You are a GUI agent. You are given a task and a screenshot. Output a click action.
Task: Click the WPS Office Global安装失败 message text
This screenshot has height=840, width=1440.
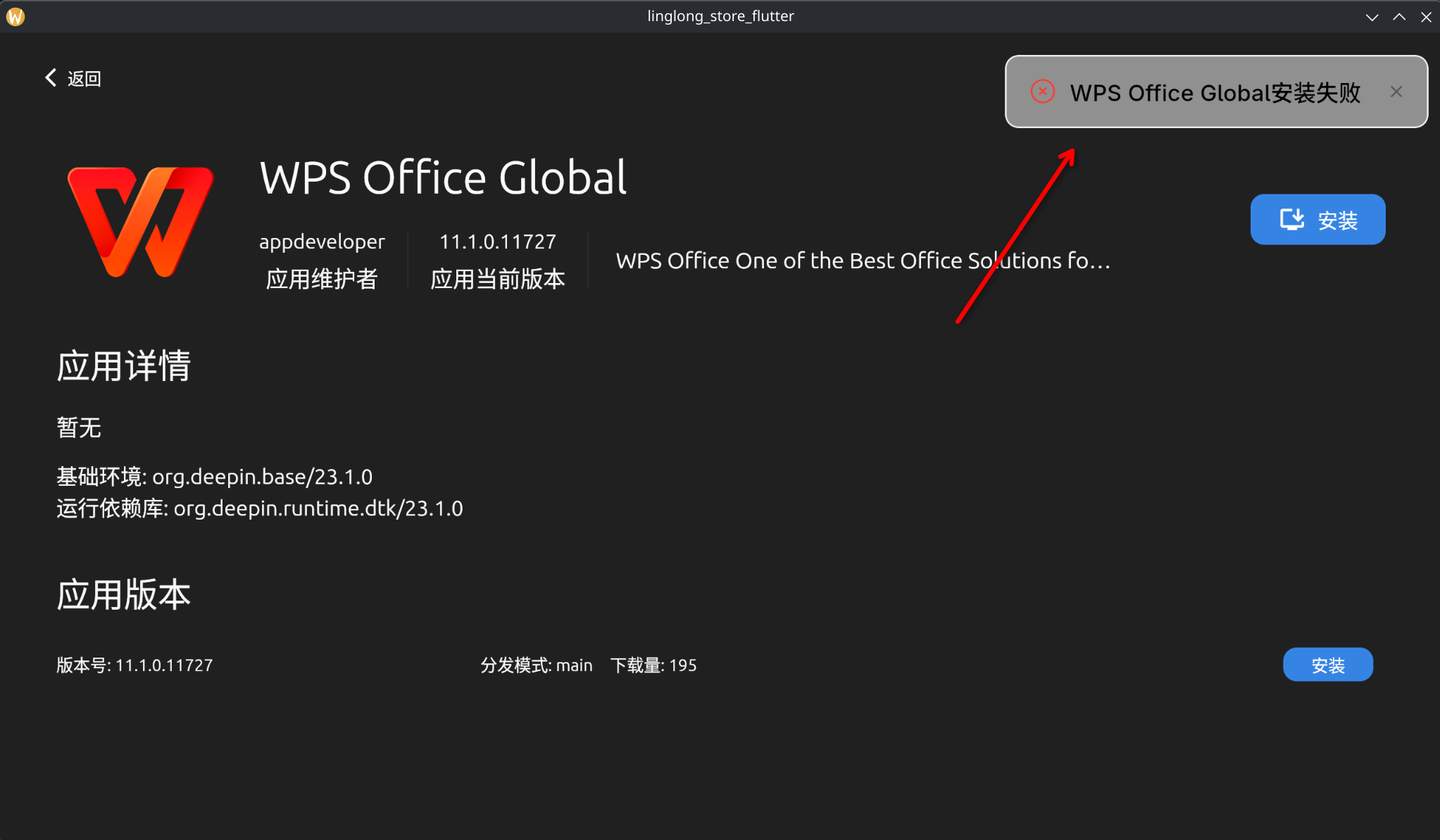click(x=1215, y=92)
